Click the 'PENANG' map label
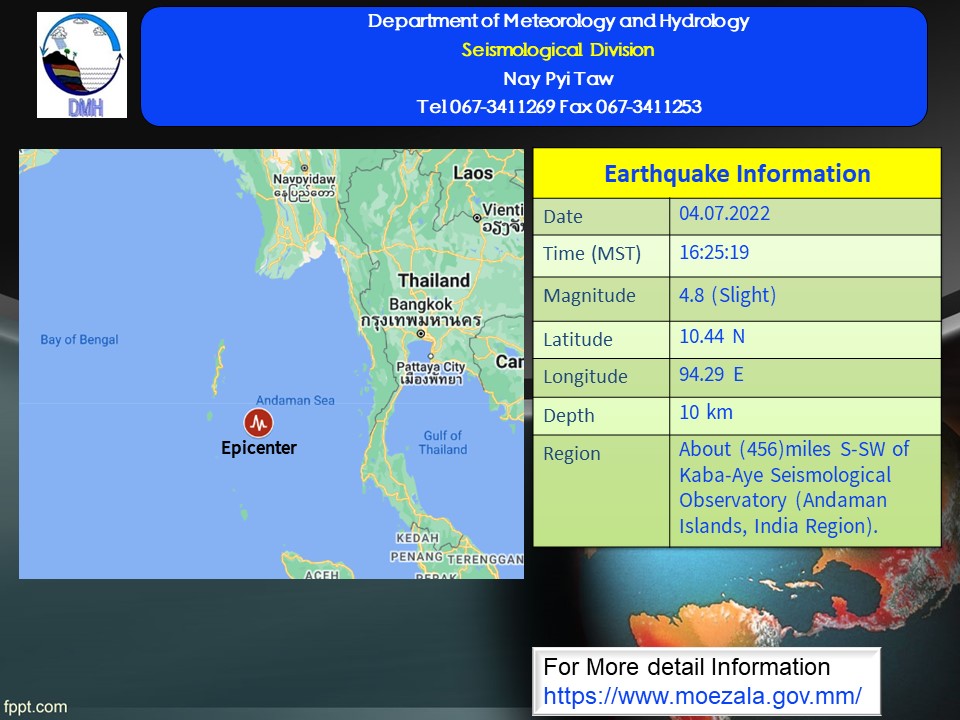 [x=416, y=557]
